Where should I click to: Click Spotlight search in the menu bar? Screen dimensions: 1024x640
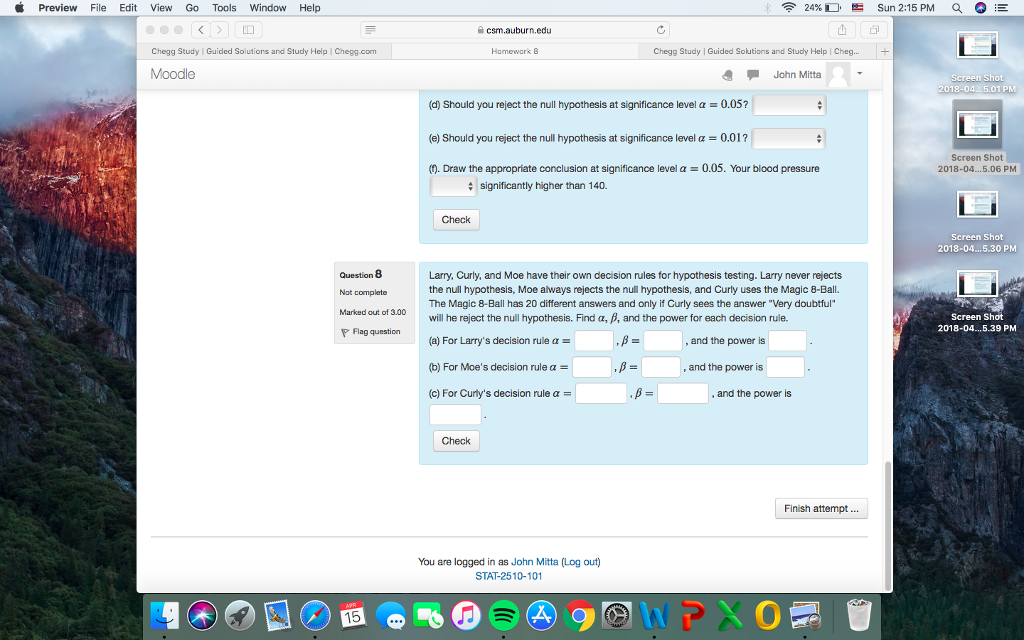(x=956, y=8)
